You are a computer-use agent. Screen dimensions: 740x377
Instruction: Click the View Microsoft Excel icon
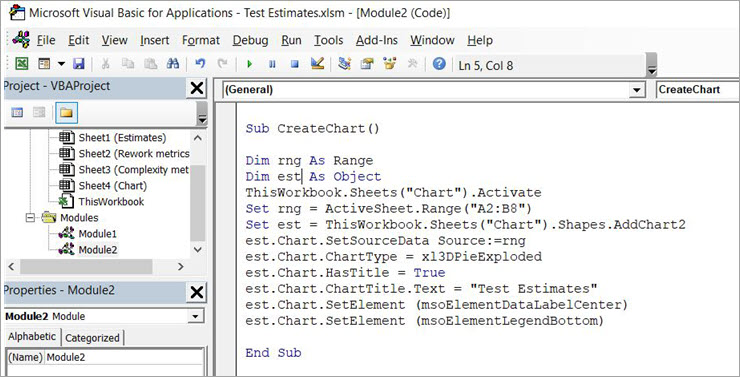point(22,64)
